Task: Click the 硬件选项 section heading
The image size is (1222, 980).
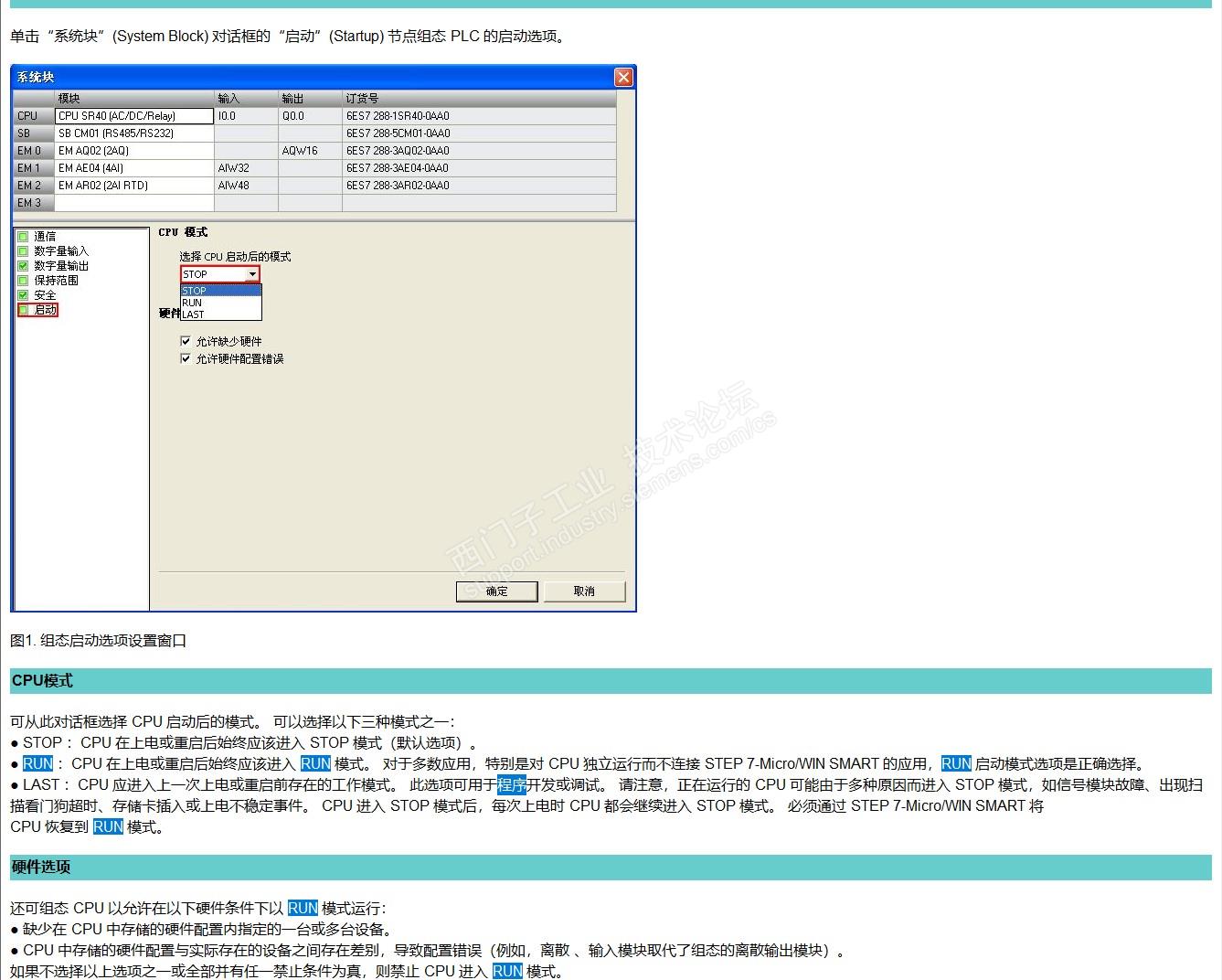Action: pyautogui.click(x=42, y=867)
